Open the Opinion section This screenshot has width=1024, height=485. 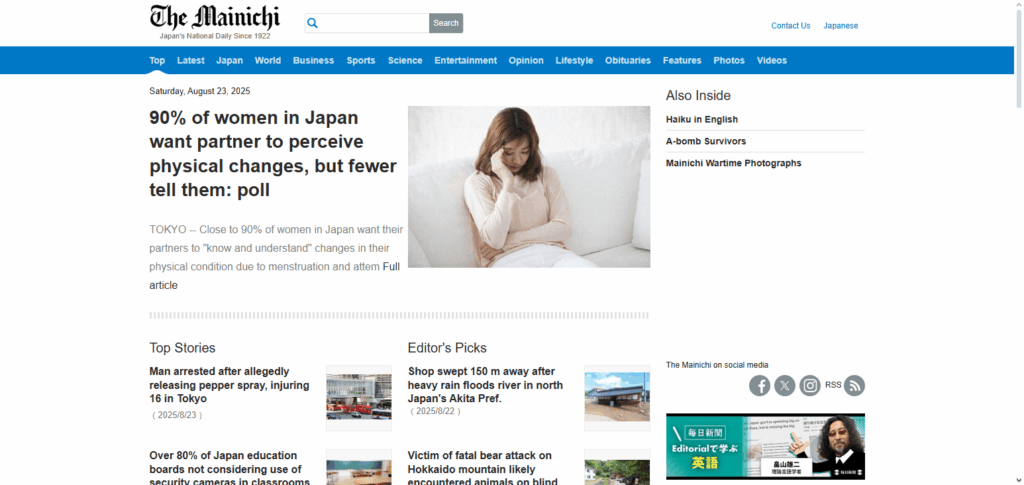click(526, 60)
